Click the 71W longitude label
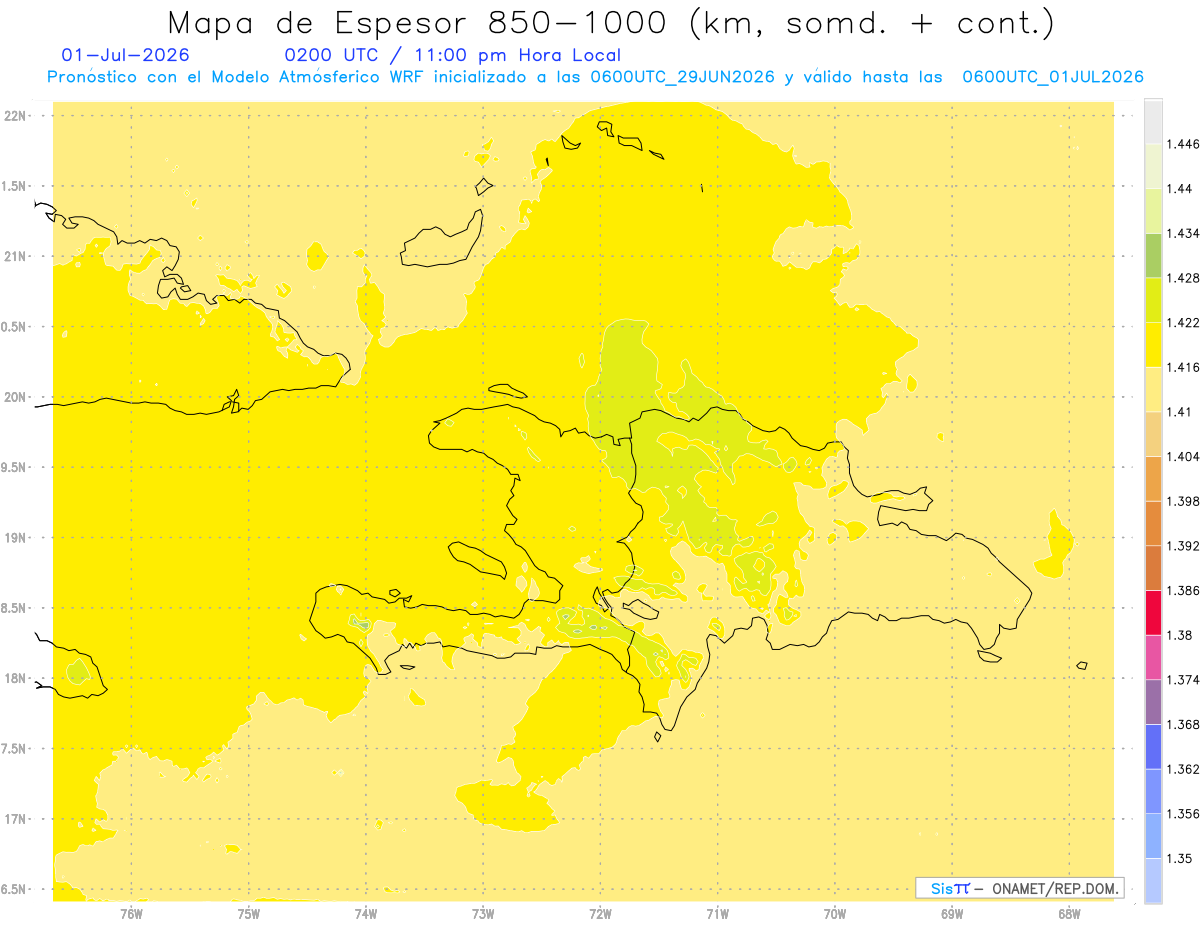 (717, 913)
